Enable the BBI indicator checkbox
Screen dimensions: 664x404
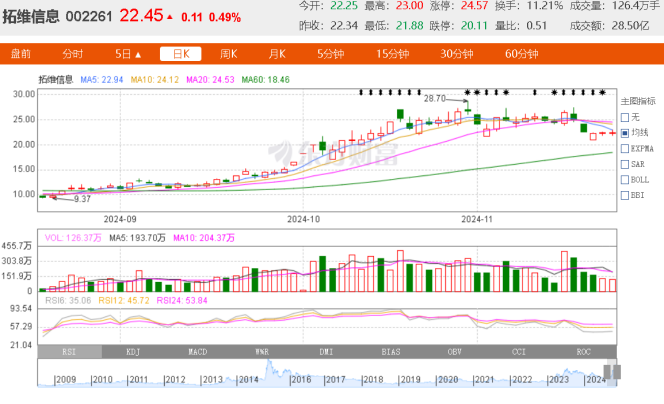click(625, 196)
